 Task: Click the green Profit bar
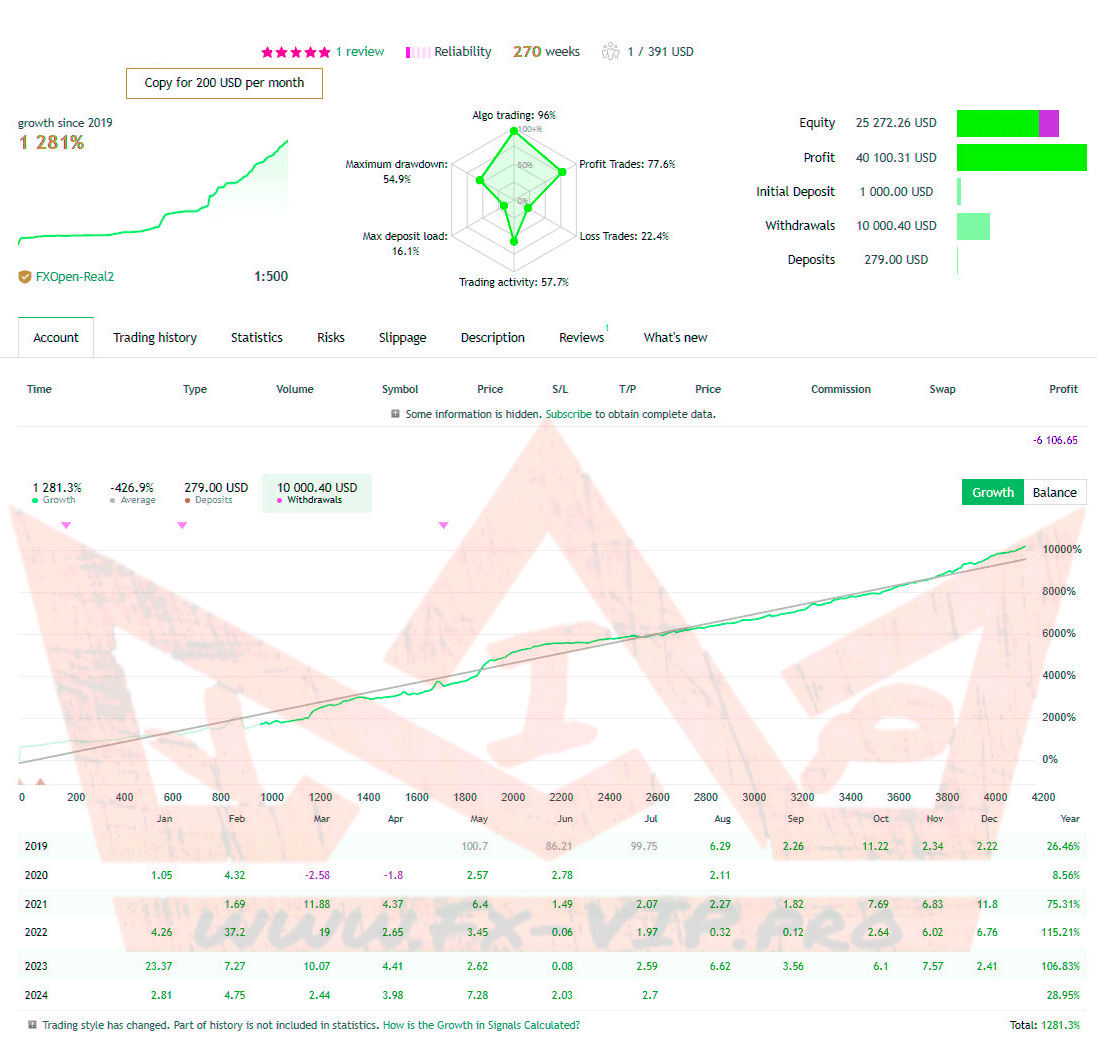point(1021,158)
